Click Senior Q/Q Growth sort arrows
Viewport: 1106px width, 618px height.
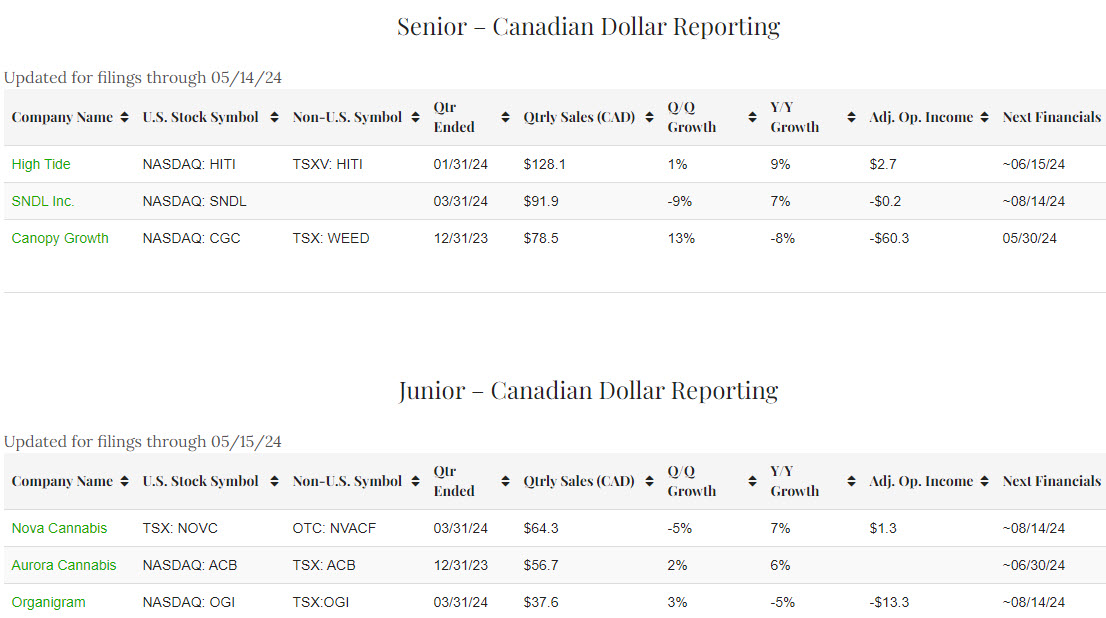pos(752,117)
